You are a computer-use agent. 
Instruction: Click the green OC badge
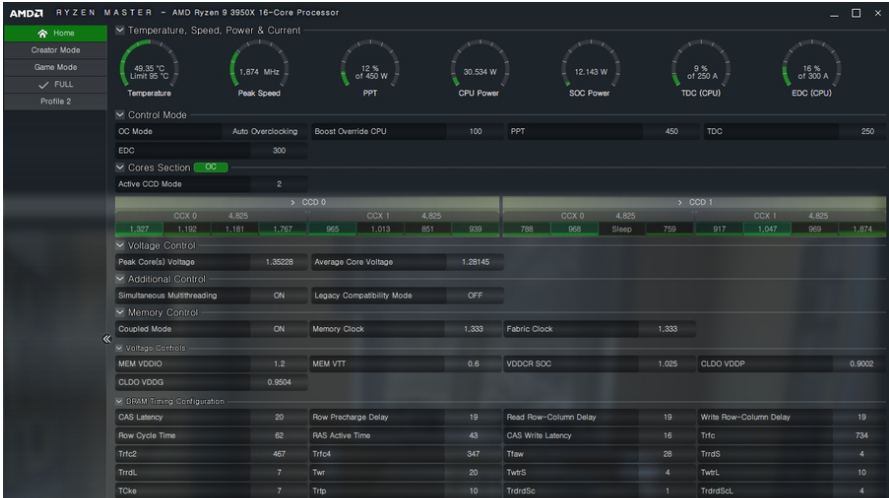pos(210,167)
